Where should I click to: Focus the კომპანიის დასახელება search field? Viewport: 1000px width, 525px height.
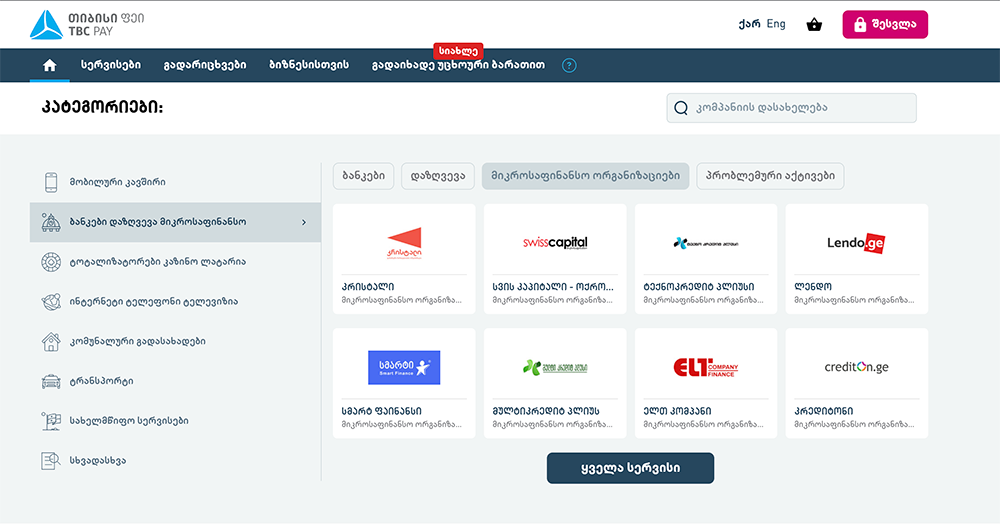coord(791,108)
